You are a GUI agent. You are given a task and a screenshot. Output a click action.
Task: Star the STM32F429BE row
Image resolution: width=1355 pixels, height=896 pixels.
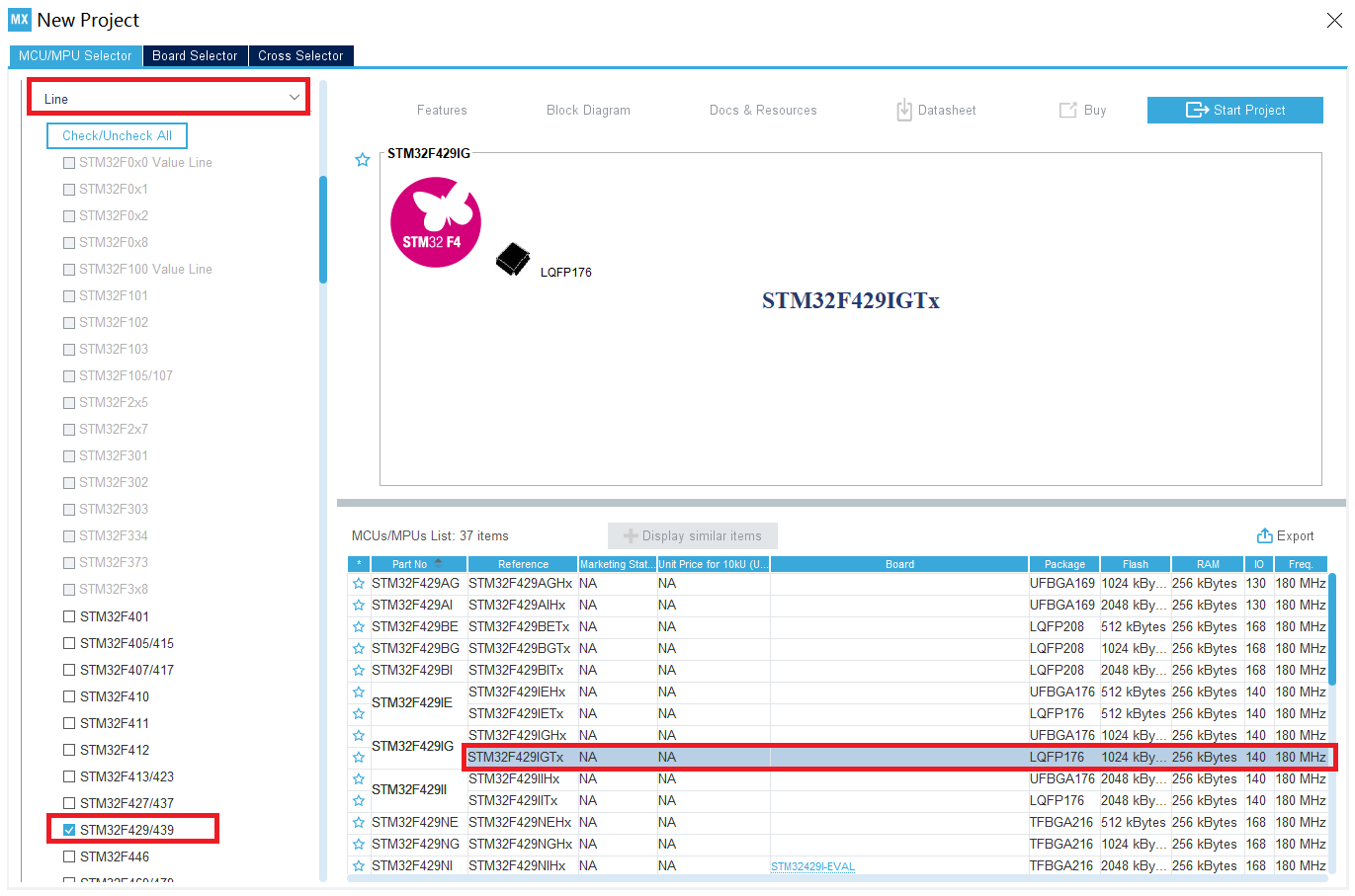(359, 627)
